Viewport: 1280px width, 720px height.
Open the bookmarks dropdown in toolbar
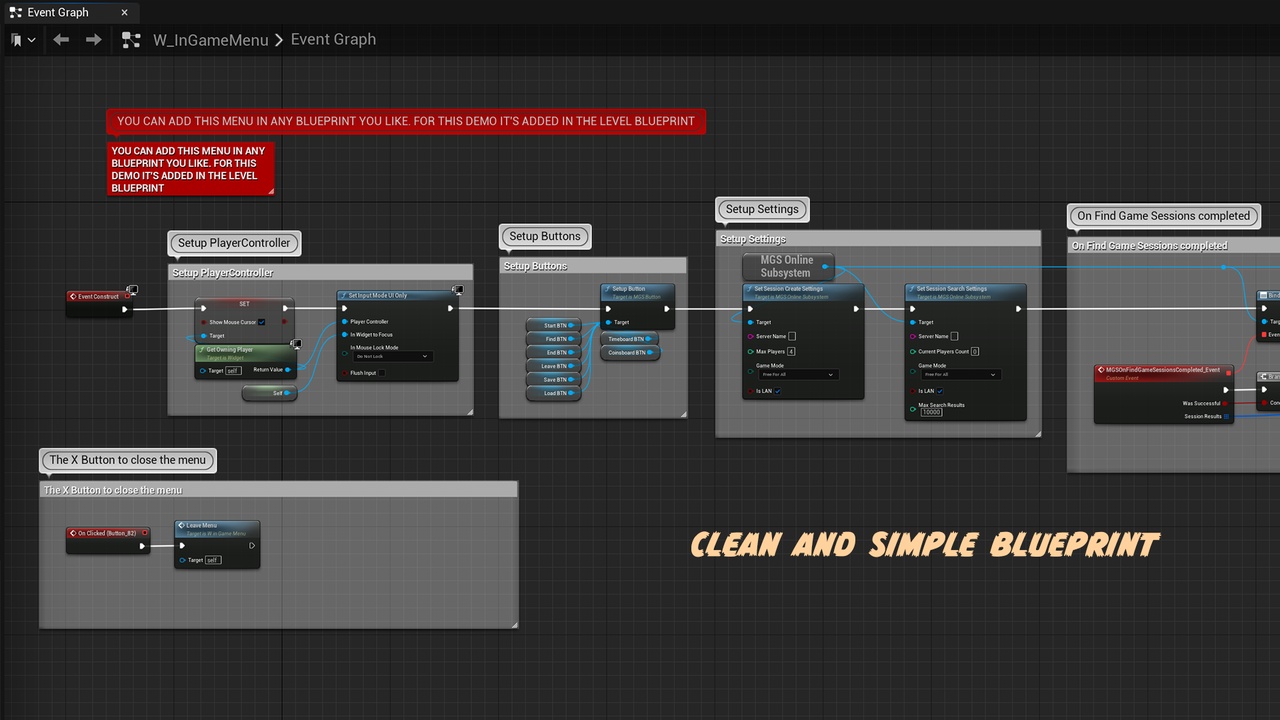pos(23,40)
